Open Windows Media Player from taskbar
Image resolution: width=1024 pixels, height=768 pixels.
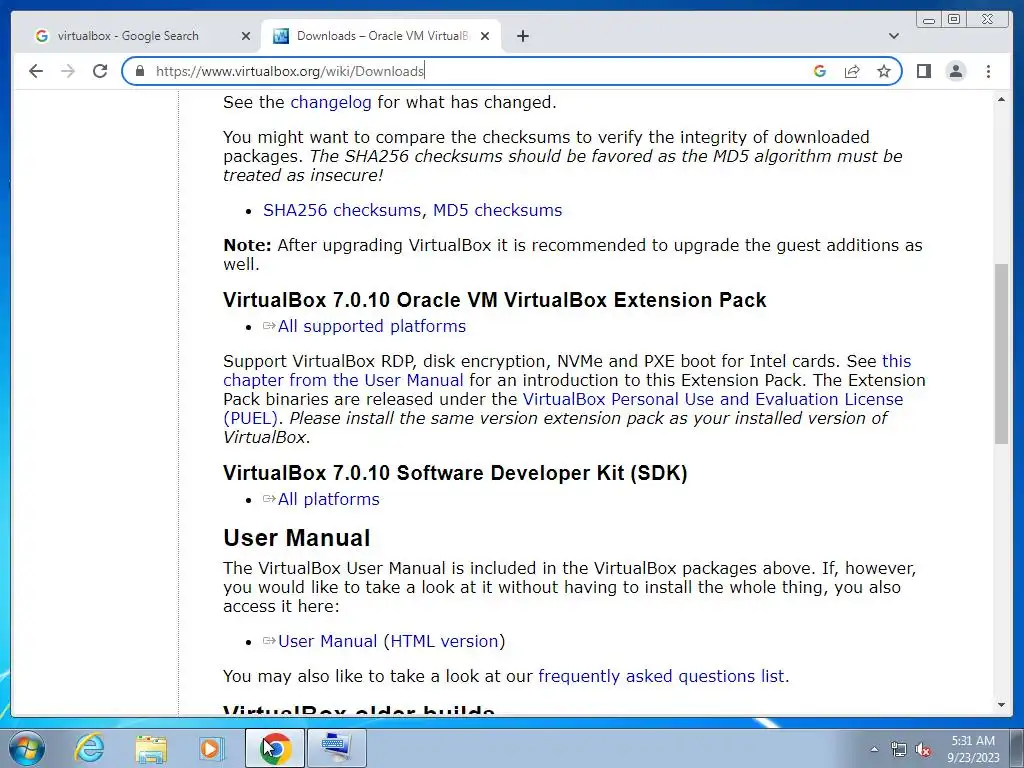[212, 748]
